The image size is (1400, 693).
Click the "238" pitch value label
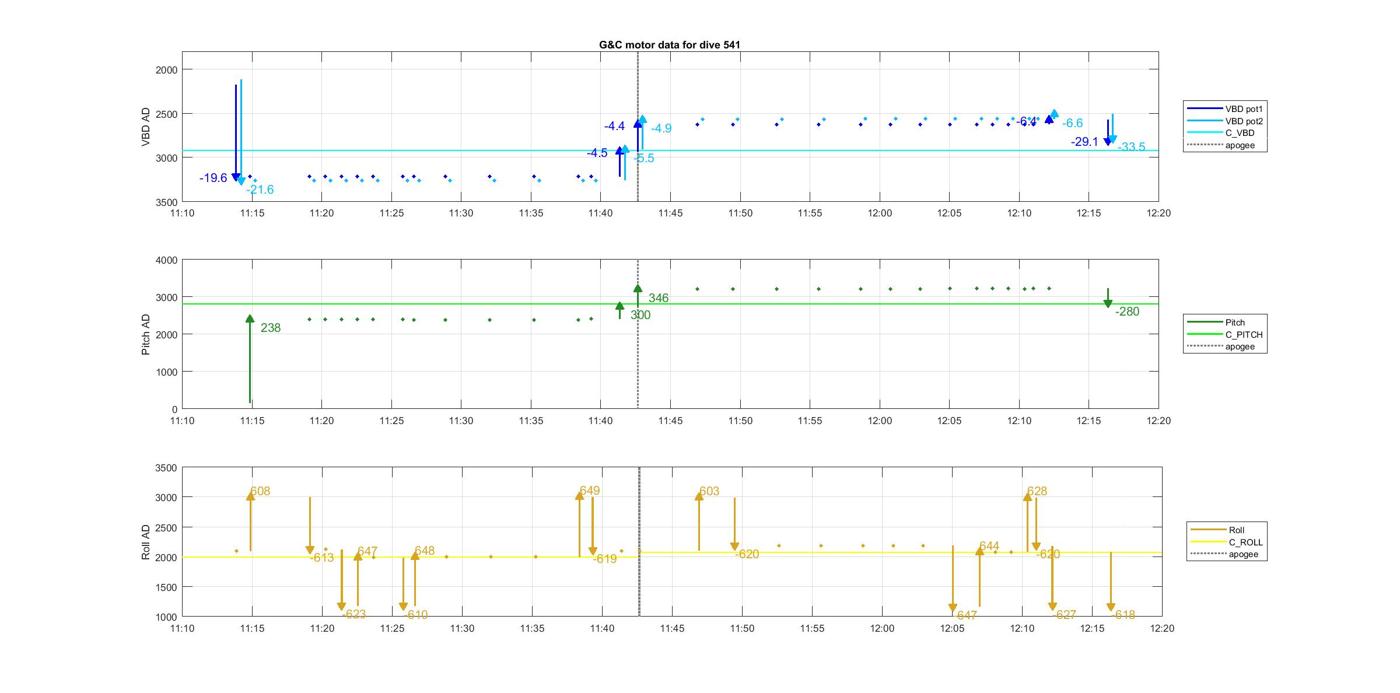pyautogui.click(x=270, y=328)
